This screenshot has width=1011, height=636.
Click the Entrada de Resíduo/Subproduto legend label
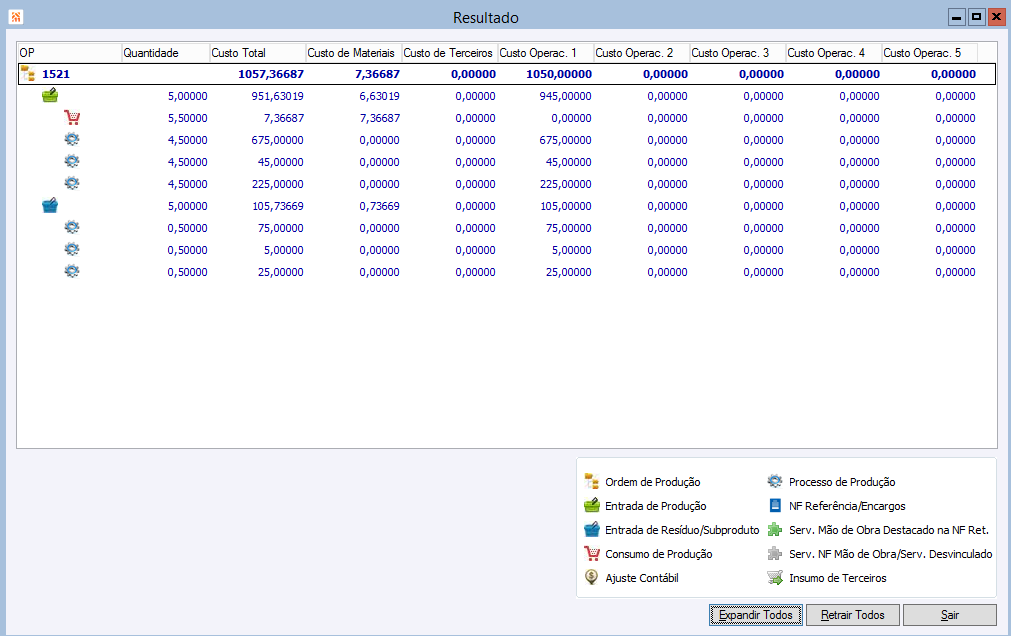tap(682, 530)
